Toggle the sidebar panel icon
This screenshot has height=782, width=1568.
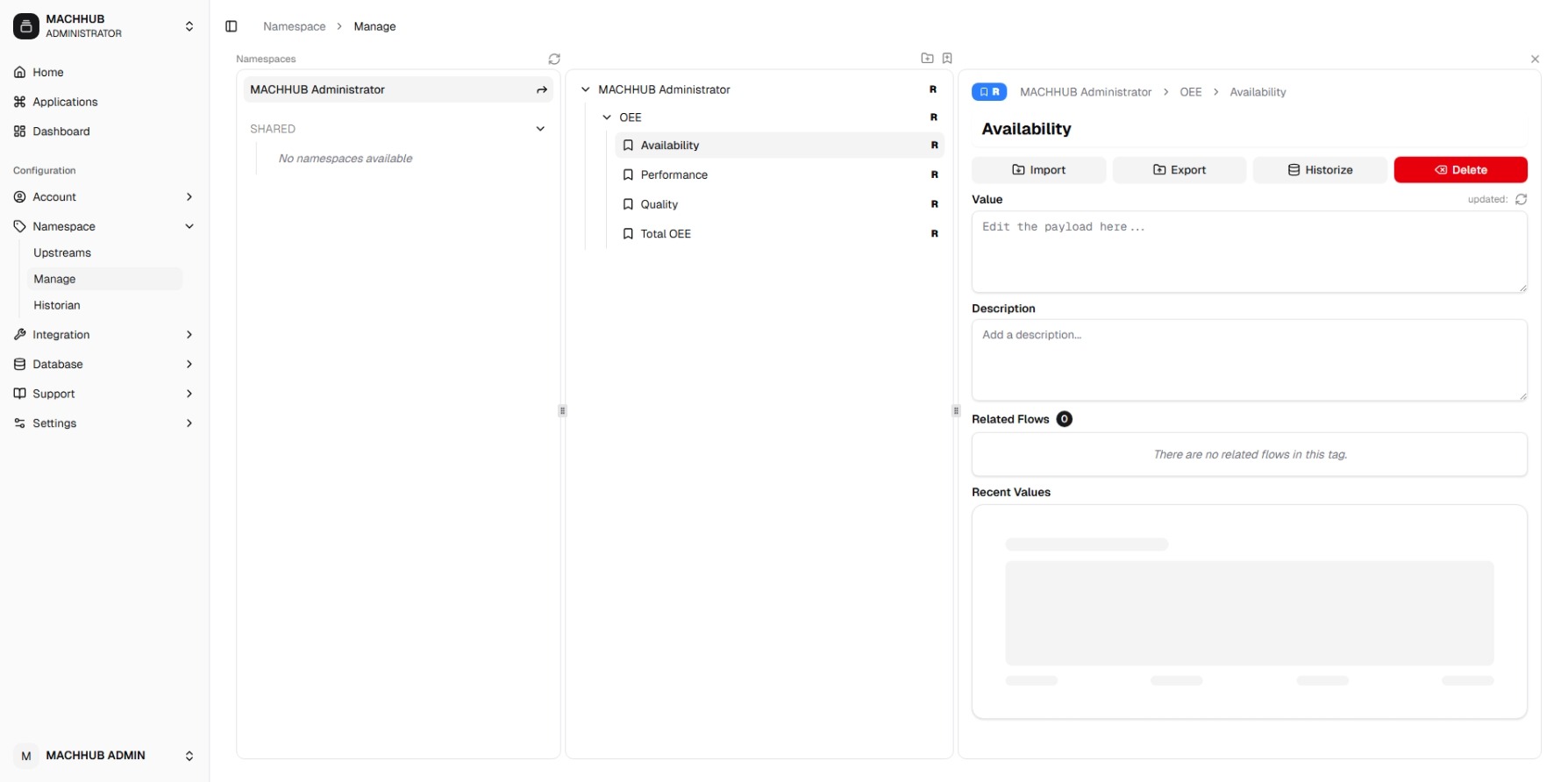[x=232, y=26]
